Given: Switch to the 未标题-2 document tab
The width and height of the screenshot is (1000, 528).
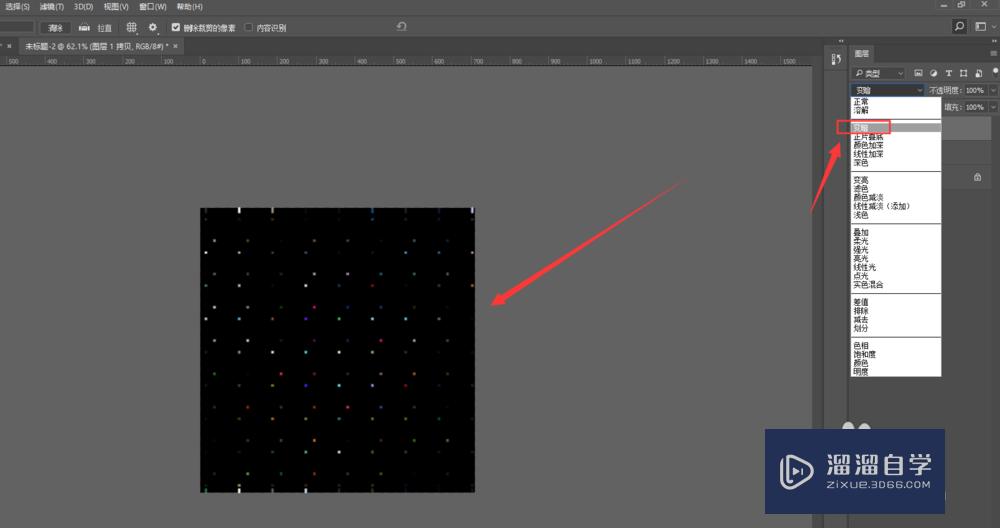Looking at the screenshot, I should coord(97,46).
